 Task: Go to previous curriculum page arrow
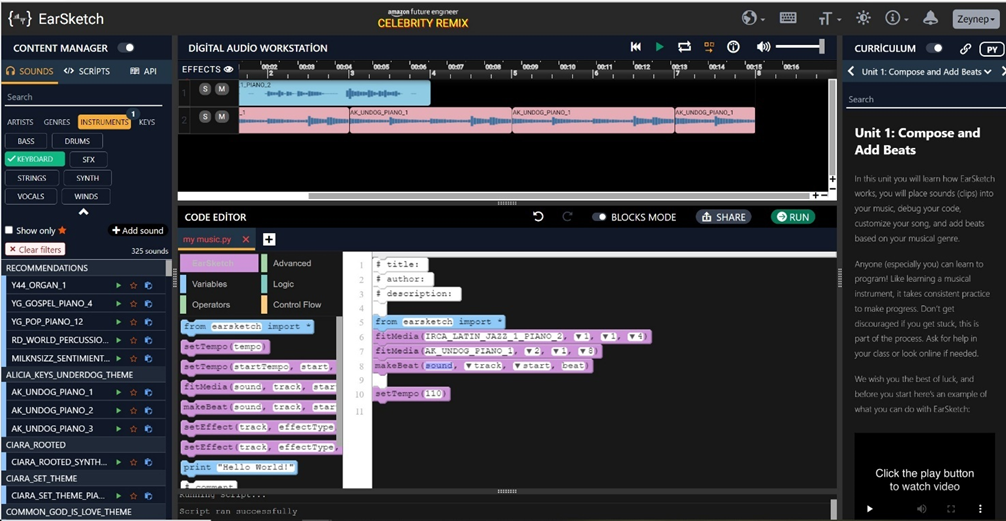click(x=851, y=72)
